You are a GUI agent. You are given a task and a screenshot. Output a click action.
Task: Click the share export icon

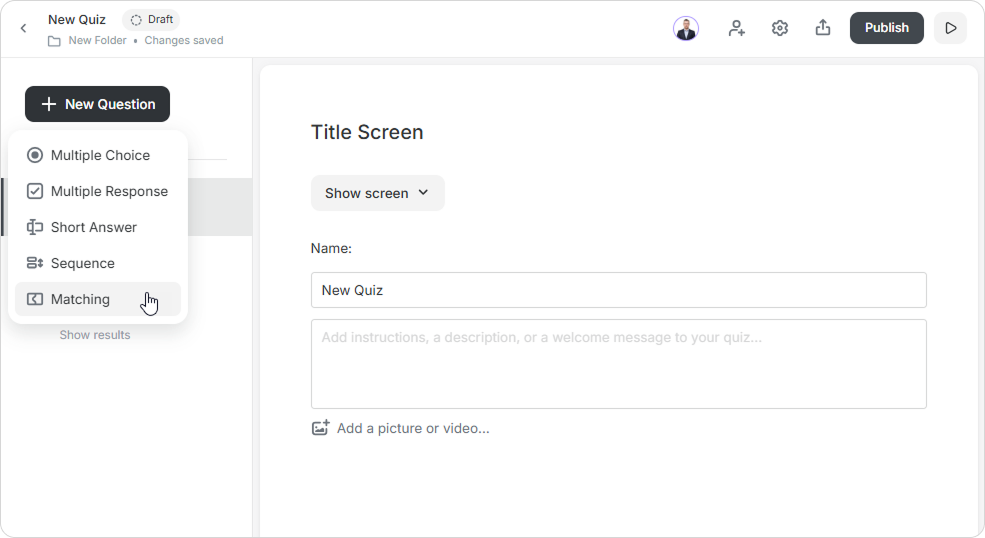823,28
